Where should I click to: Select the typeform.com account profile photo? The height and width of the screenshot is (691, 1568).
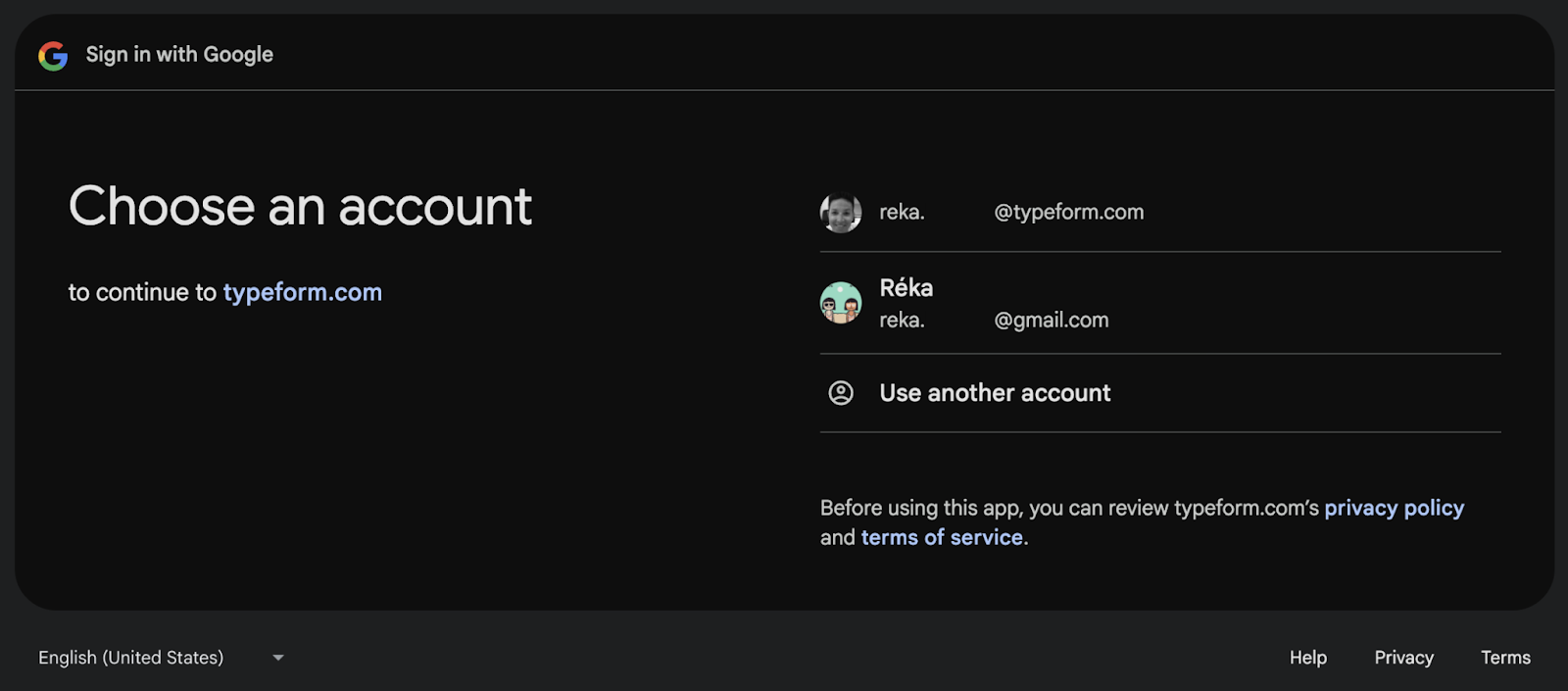[841, 213]
